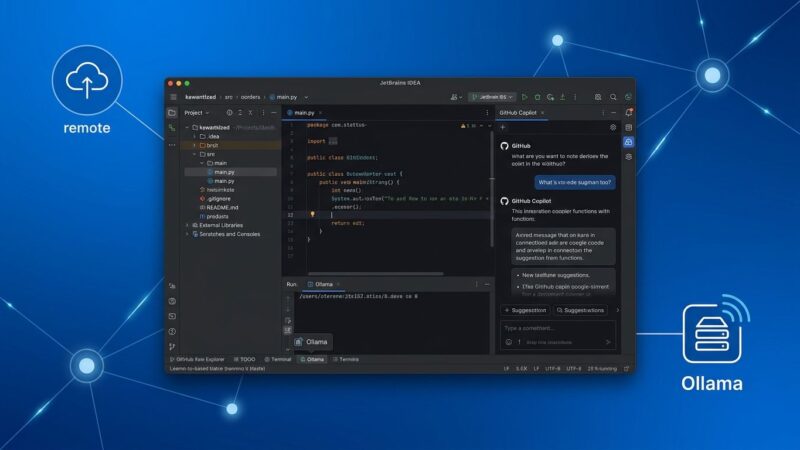This screenshot has width=800, height=450.
Task: Hide the Run panel with minus icon
Action: (x=487, y=284)
